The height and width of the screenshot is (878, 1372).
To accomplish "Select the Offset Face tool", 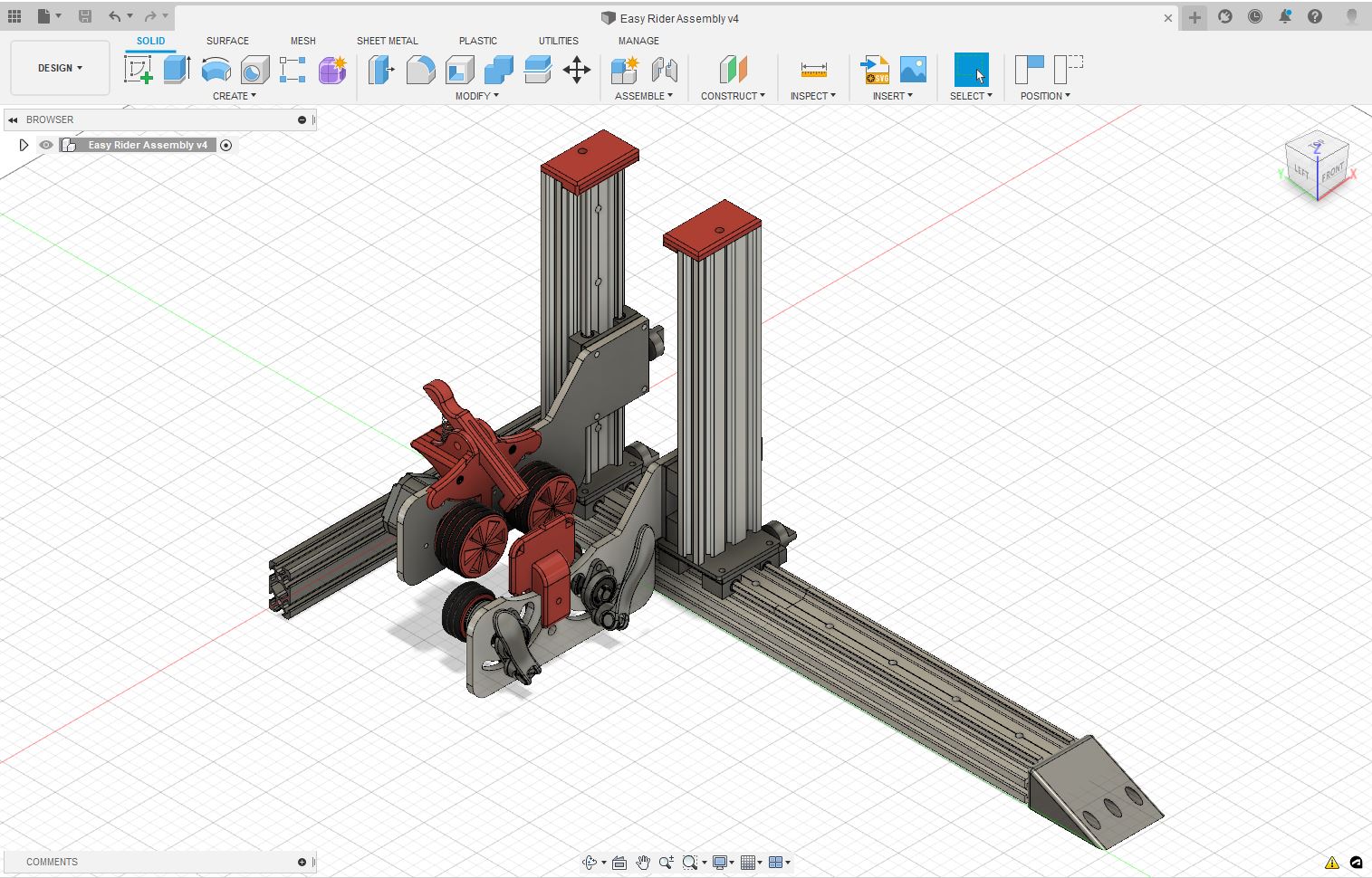I will tap(538, 70).
